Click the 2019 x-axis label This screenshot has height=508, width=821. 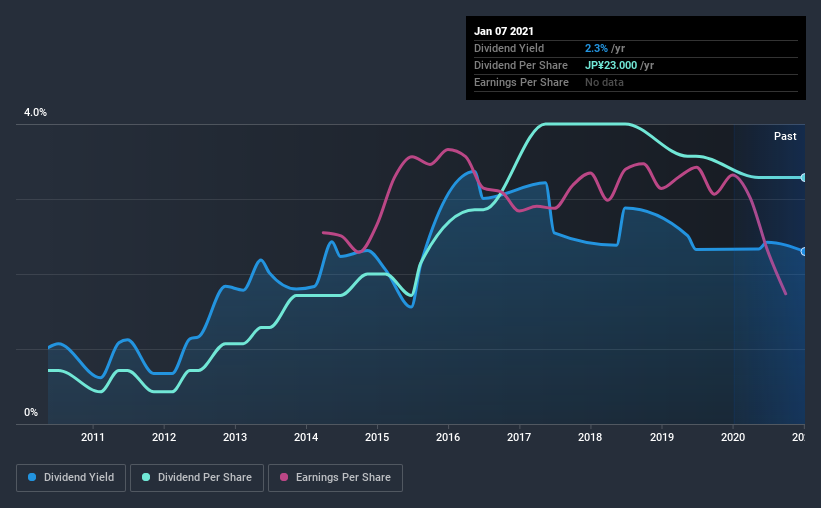pyautogui.click(x=662, y=437)
